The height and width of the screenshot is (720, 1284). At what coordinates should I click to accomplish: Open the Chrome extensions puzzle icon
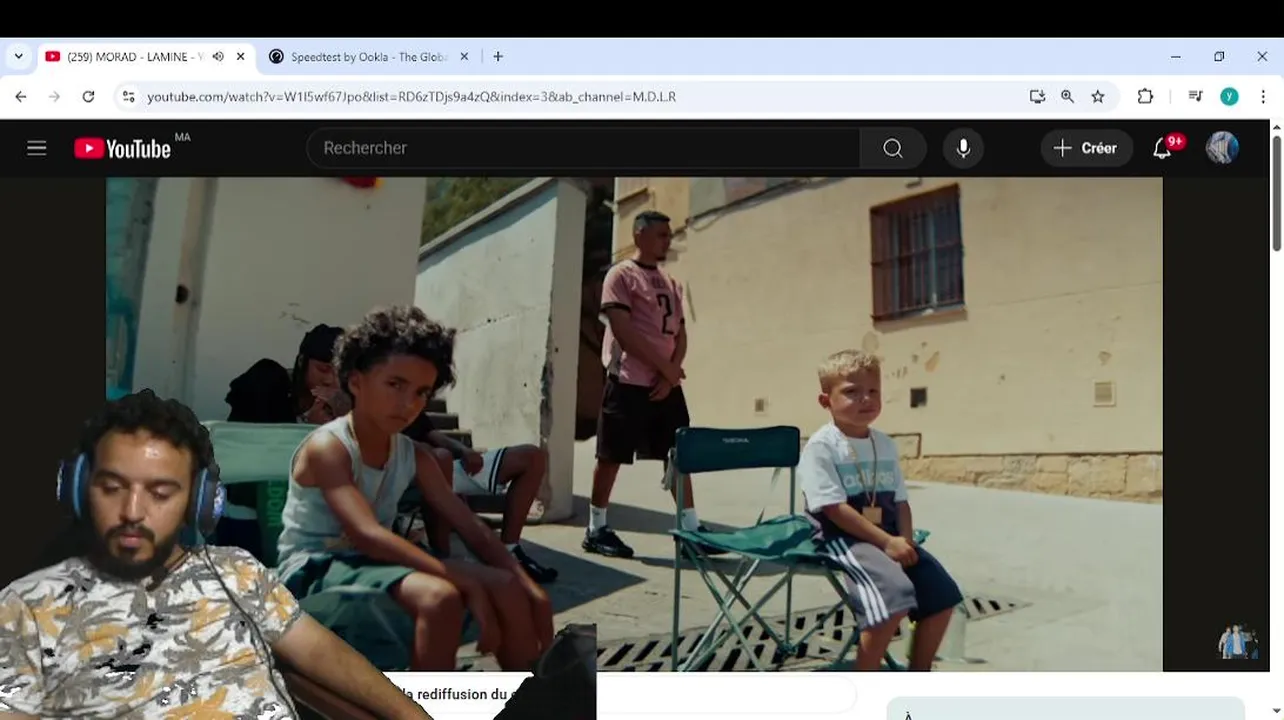click(1145, 97)
